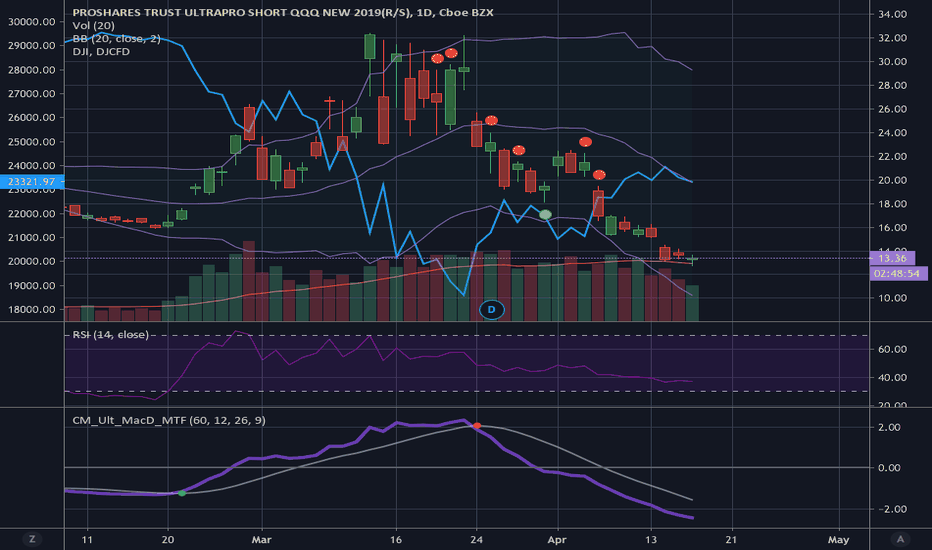Click the Z timezone button at bottom left
This screenshot has height=550, width=932.
point(32,539)
